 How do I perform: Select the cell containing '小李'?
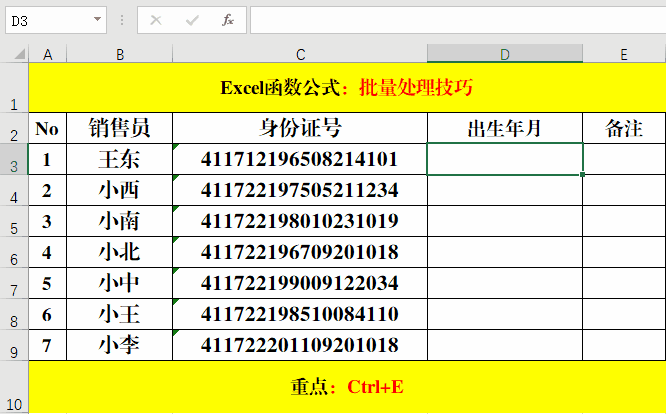[x=120, y=345]
